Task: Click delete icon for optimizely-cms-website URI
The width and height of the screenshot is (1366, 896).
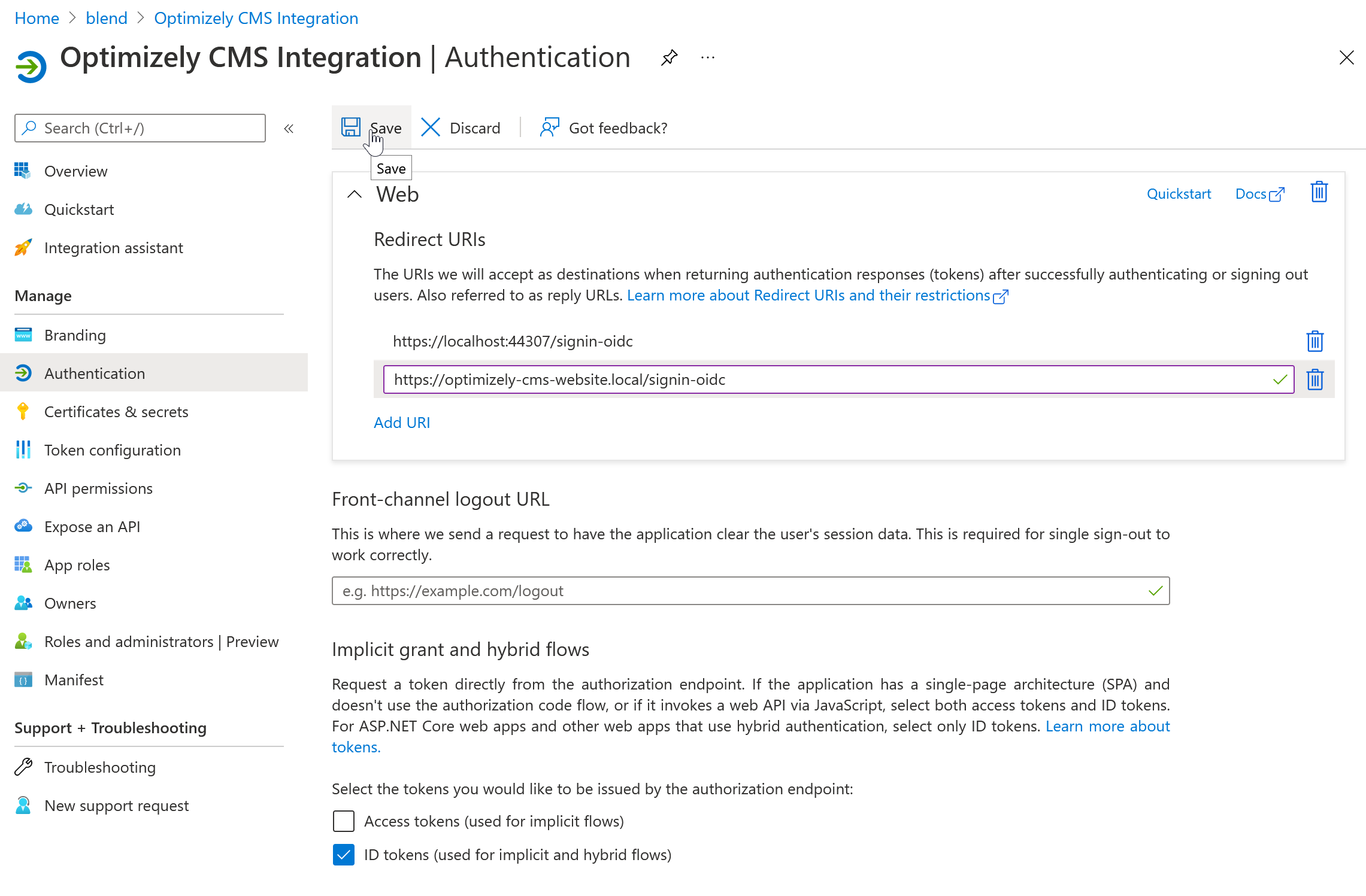Action: click(x=1318, y=379)
